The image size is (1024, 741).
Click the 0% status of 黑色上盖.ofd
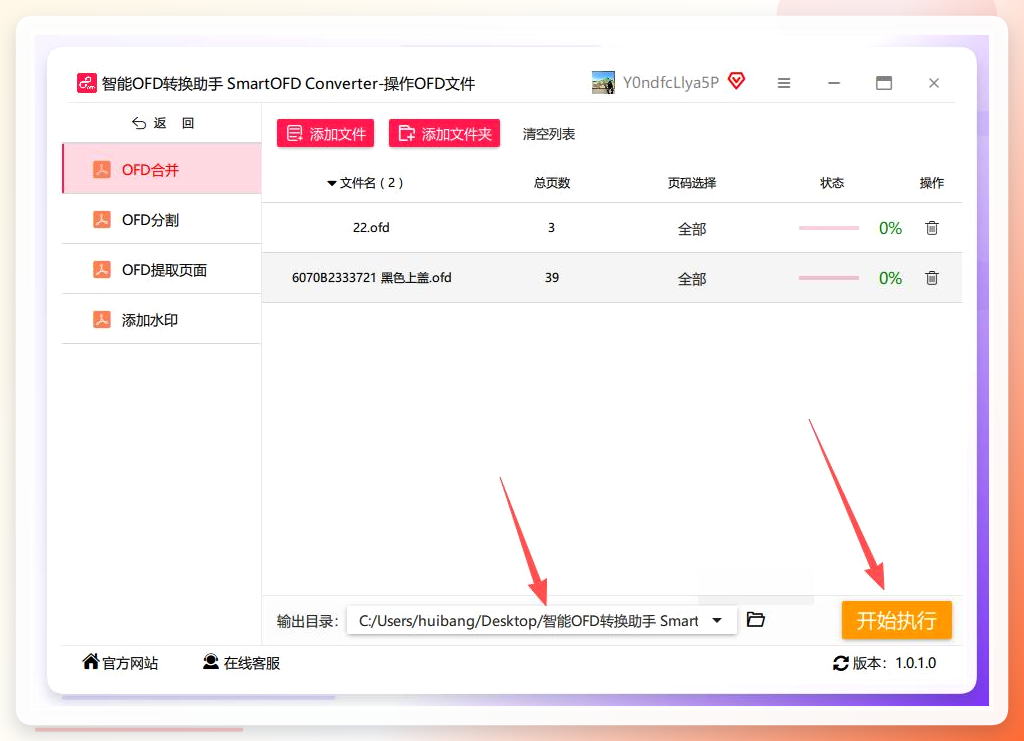click(x=890, y=278)
